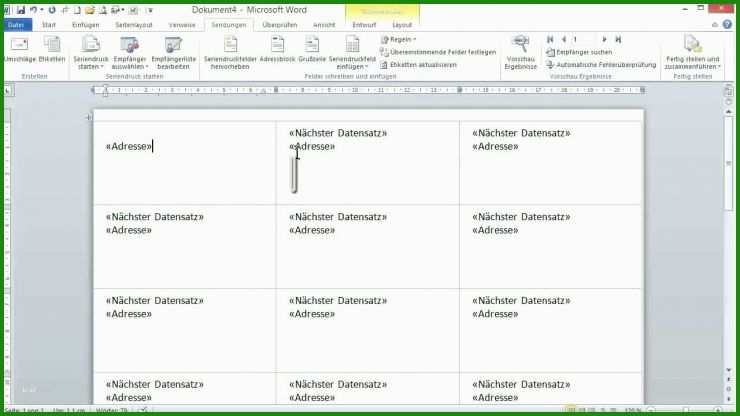The image size is (740, 416).
Task: Click the tab selector at ruler corner
Action: coord(8,90)
